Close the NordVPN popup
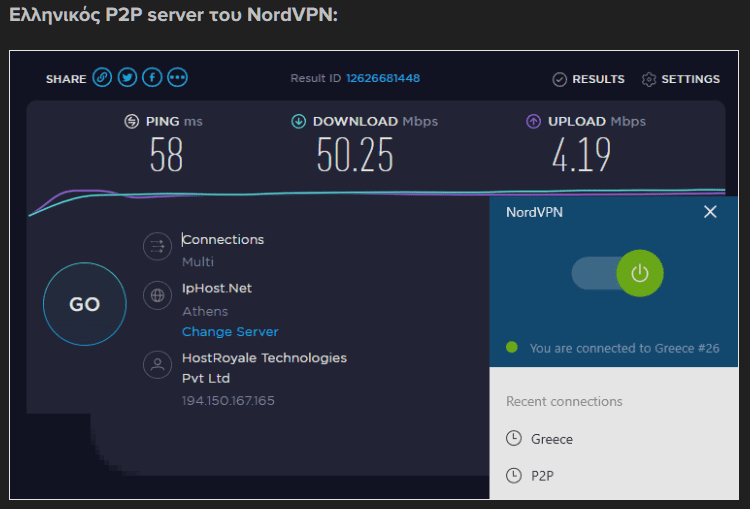This screenshot has width=750, height=509. 710,211
